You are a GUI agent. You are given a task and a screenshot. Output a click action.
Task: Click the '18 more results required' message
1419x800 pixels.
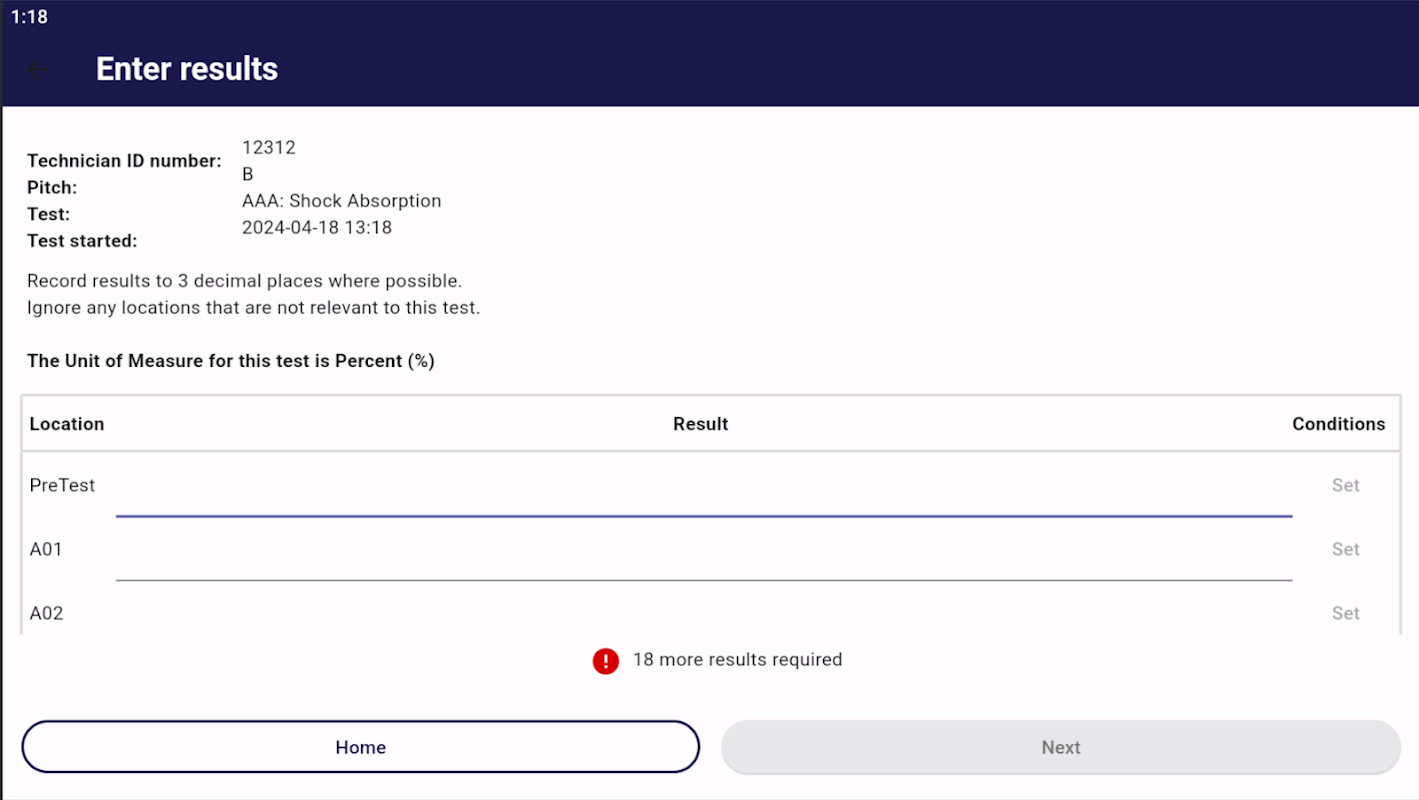pyautogui.click(x=737, y=660)
